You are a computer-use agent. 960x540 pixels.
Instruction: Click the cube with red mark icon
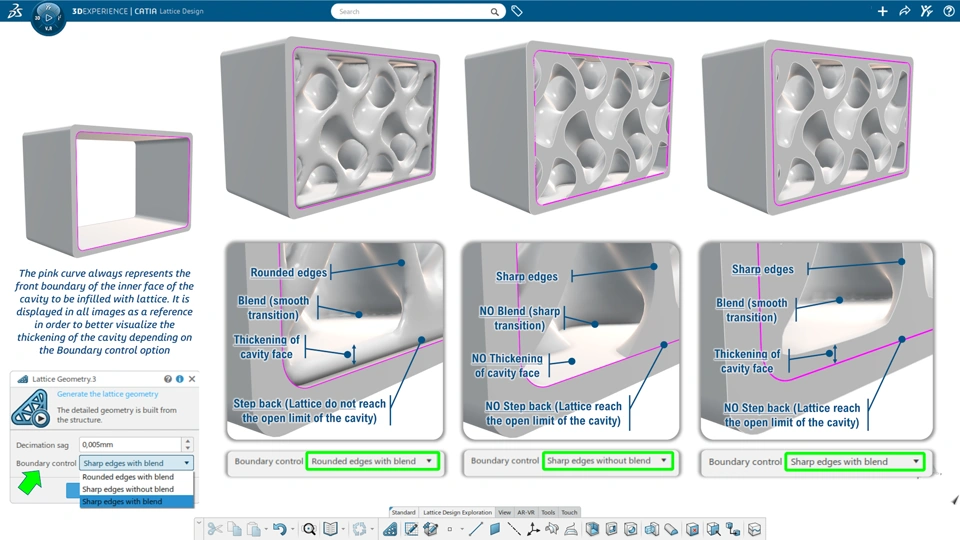(692, 529)
